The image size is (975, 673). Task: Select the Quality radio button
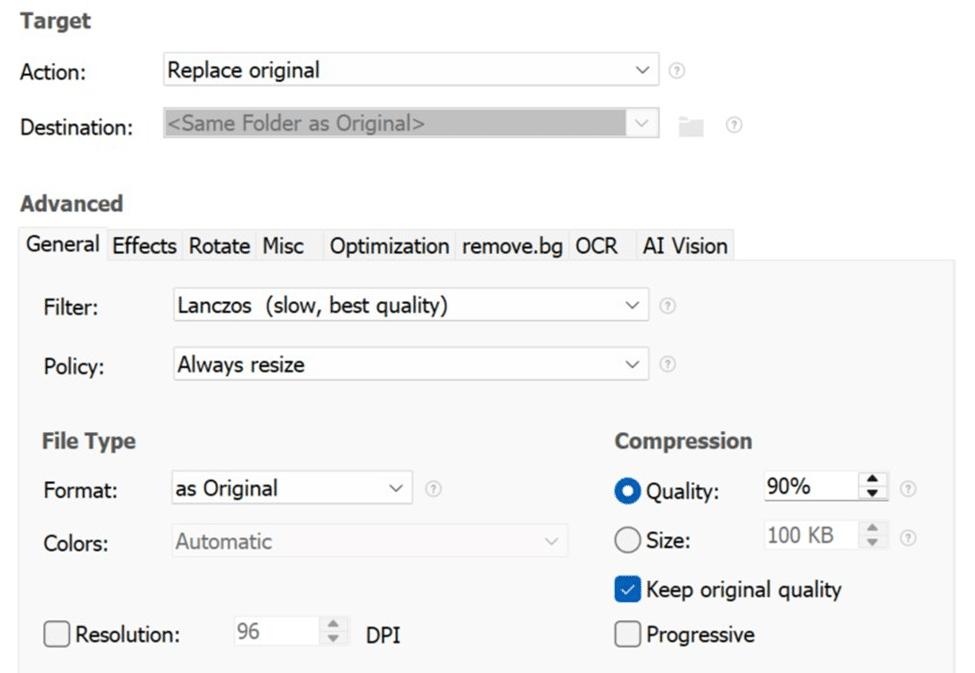coord(627,488)
